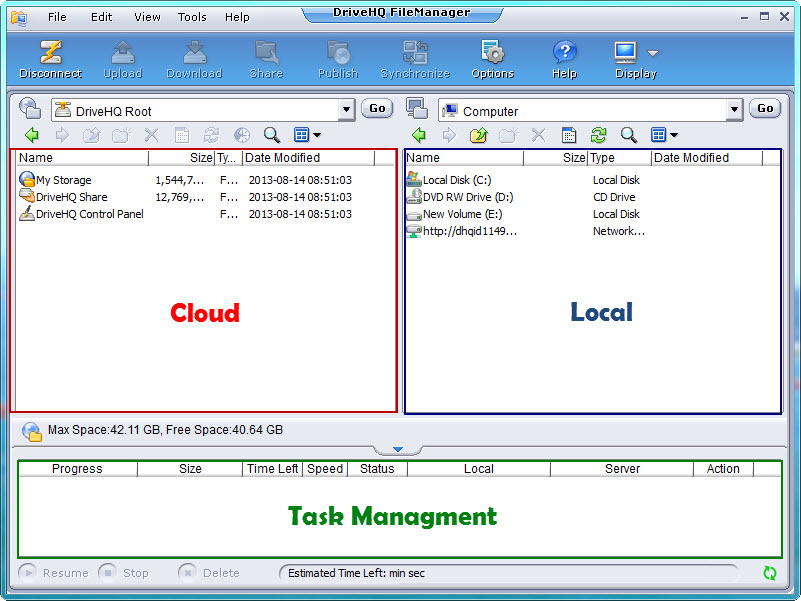Click Progress column header in tasks
The width and height of the screenshot is (801, 601).
pos(78,469)
